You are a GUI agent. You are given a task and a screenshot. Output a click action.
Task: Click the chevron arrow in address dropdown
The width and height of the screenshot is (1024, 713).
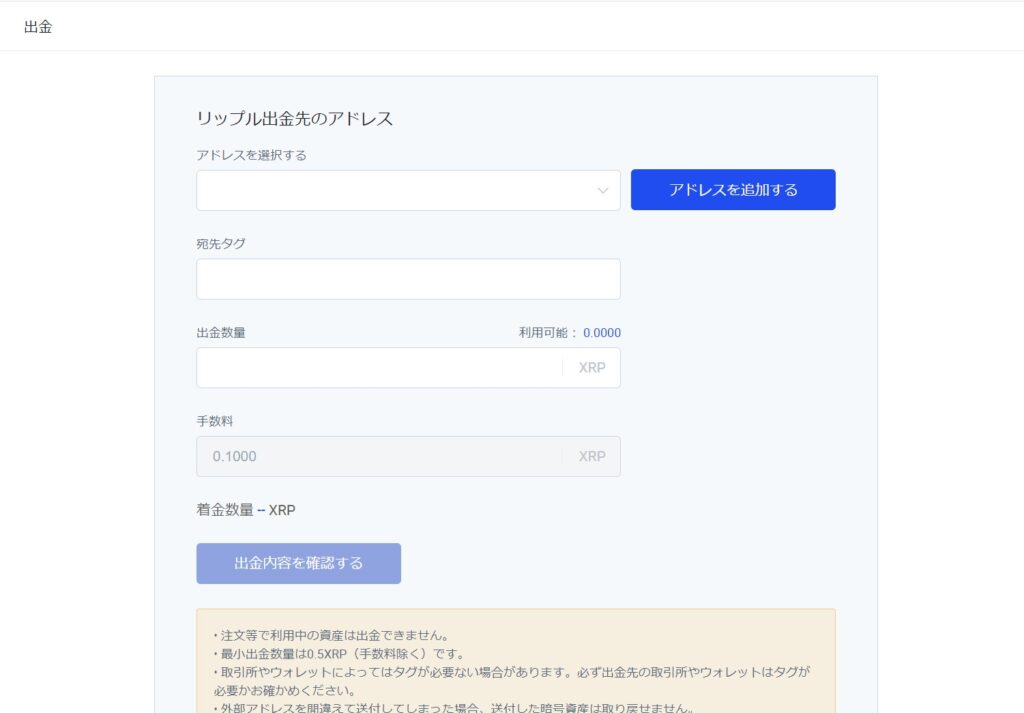[603, 191]
